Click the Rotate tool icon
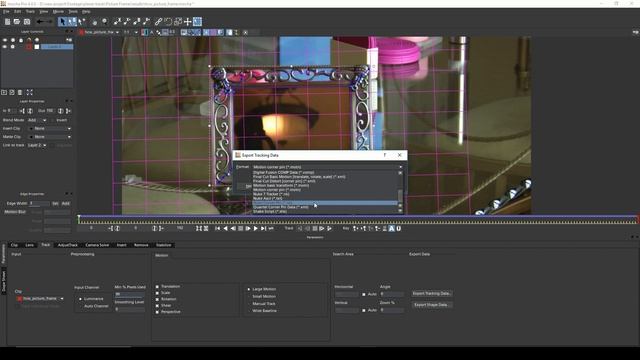The image size is (640, 360). pos(168,22)
